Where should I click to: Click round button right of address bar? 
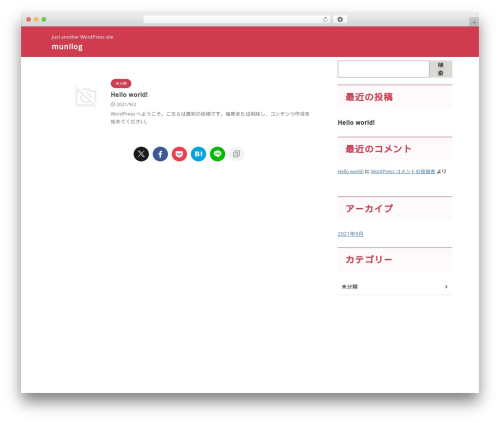[340, 19]
